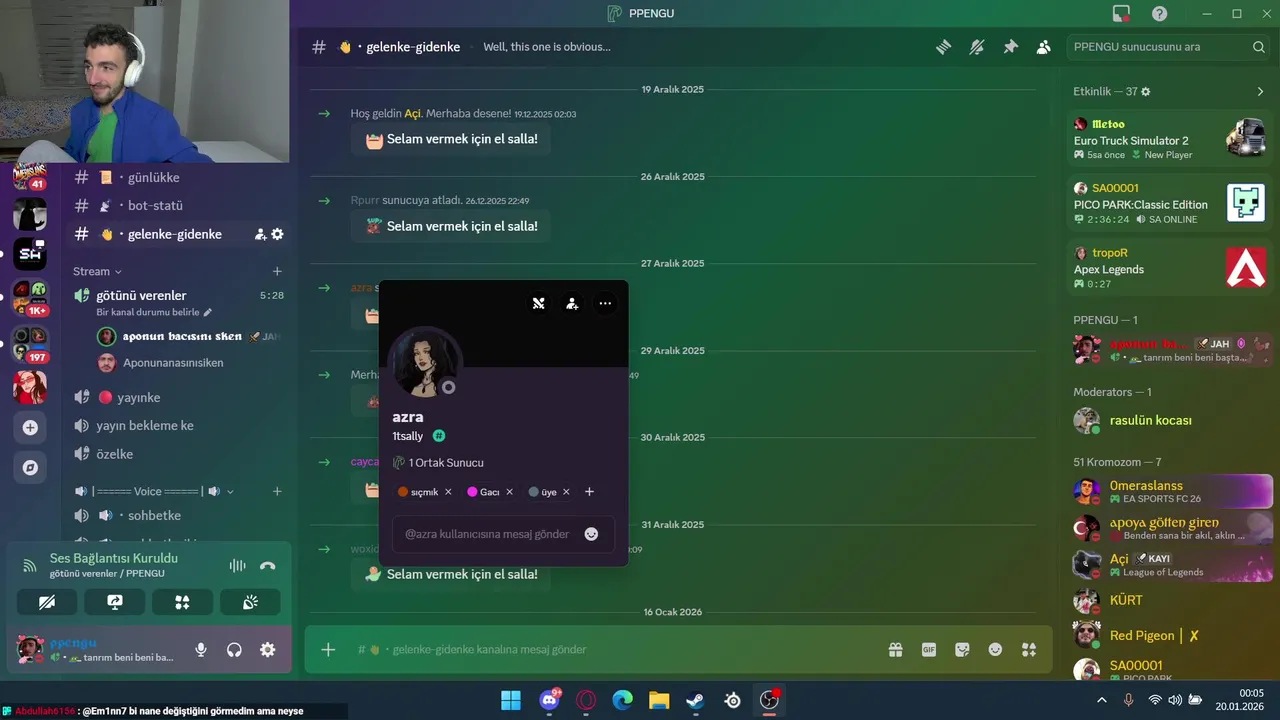Click the 1 Ortak Sunucu link
Screen dimensions: 1280x720
point(438,463)
